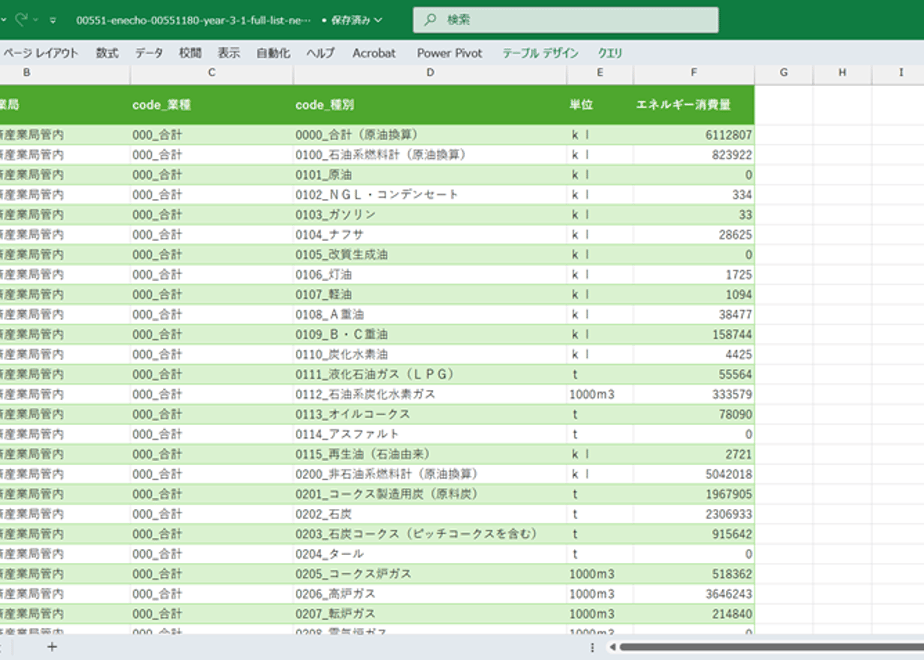Click the horizontal scrollbar thumb
The width and height of the screenshot is (924, 660).
click(x=772, y=647)
